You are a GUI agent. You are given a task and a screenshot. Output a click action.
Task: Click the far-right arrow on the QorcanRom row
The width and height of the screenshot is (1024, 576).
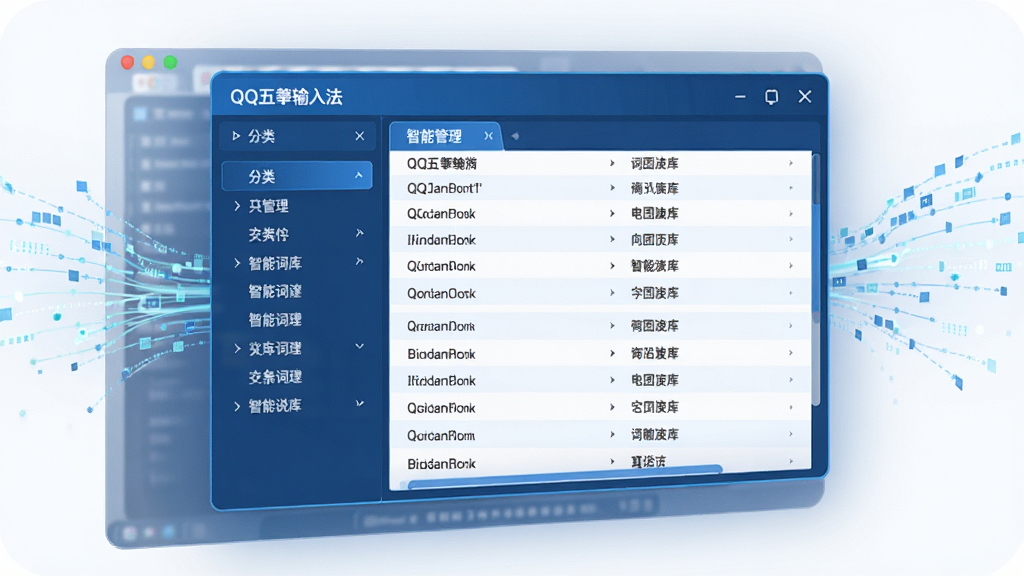click(791, 435)
